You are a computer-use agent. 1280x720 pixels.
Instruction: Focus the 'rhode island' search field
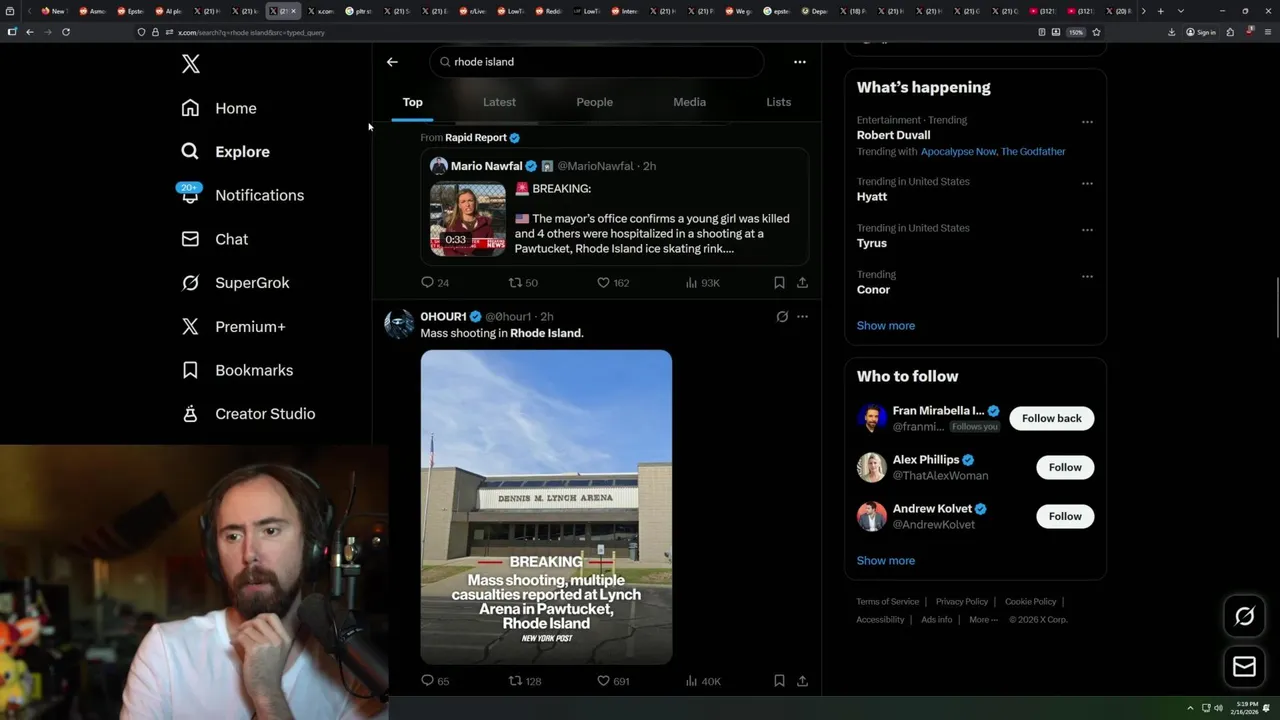(x=597, y=62)
